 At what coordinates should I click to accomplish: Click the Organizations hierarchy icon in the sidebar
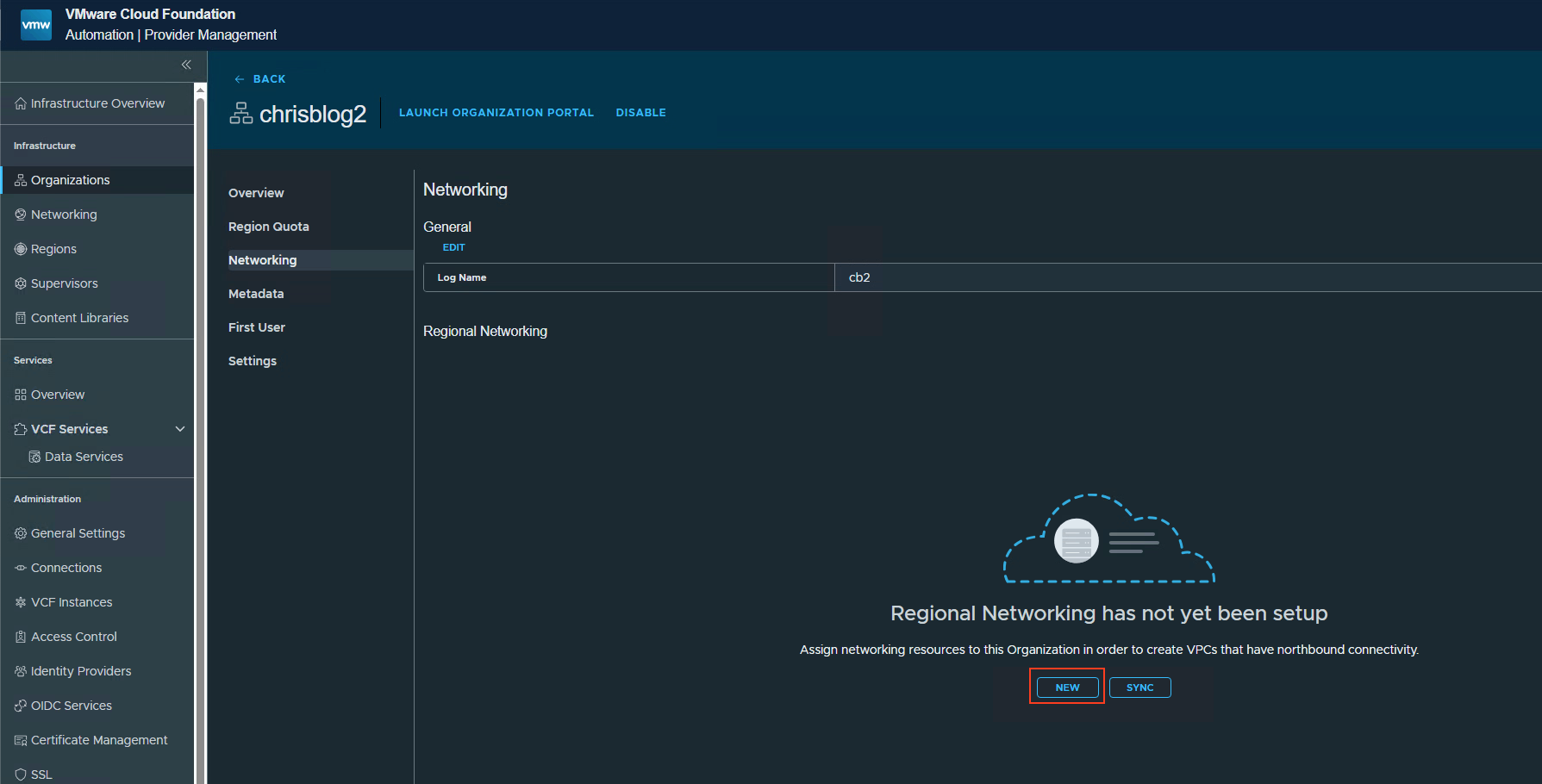point(21,180)
